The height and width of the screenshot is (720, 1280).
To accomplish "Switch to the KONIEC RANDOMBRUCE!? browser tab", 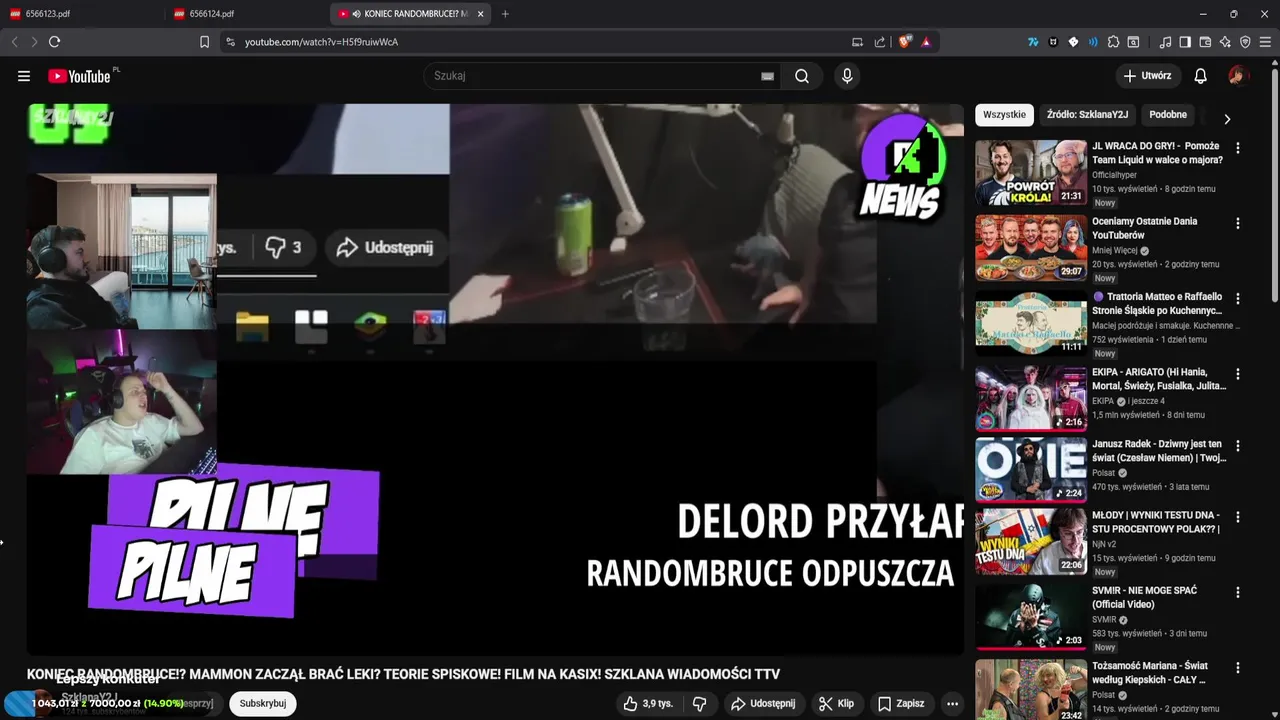I will click(x=411, y=14).
